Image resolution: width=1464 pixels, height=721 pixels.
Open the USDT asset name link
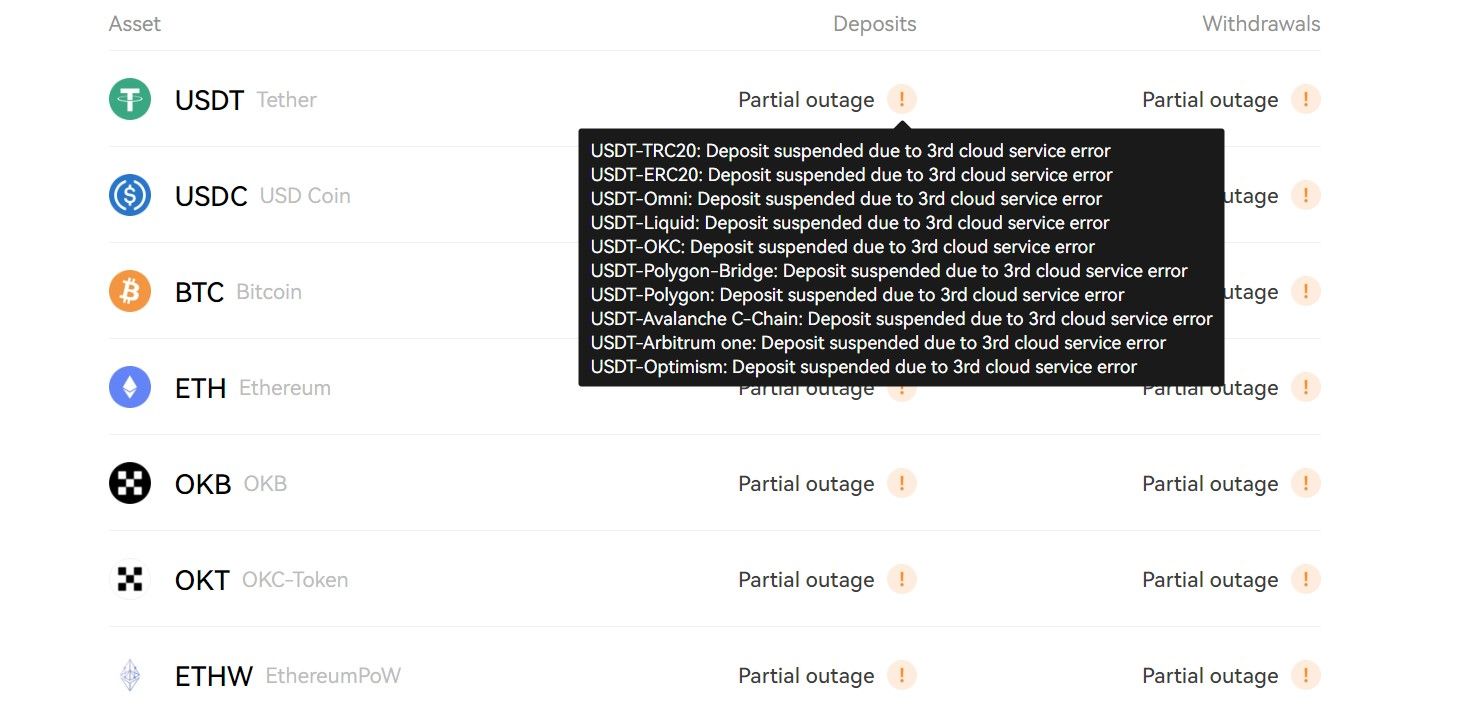(x=209, y=100)
